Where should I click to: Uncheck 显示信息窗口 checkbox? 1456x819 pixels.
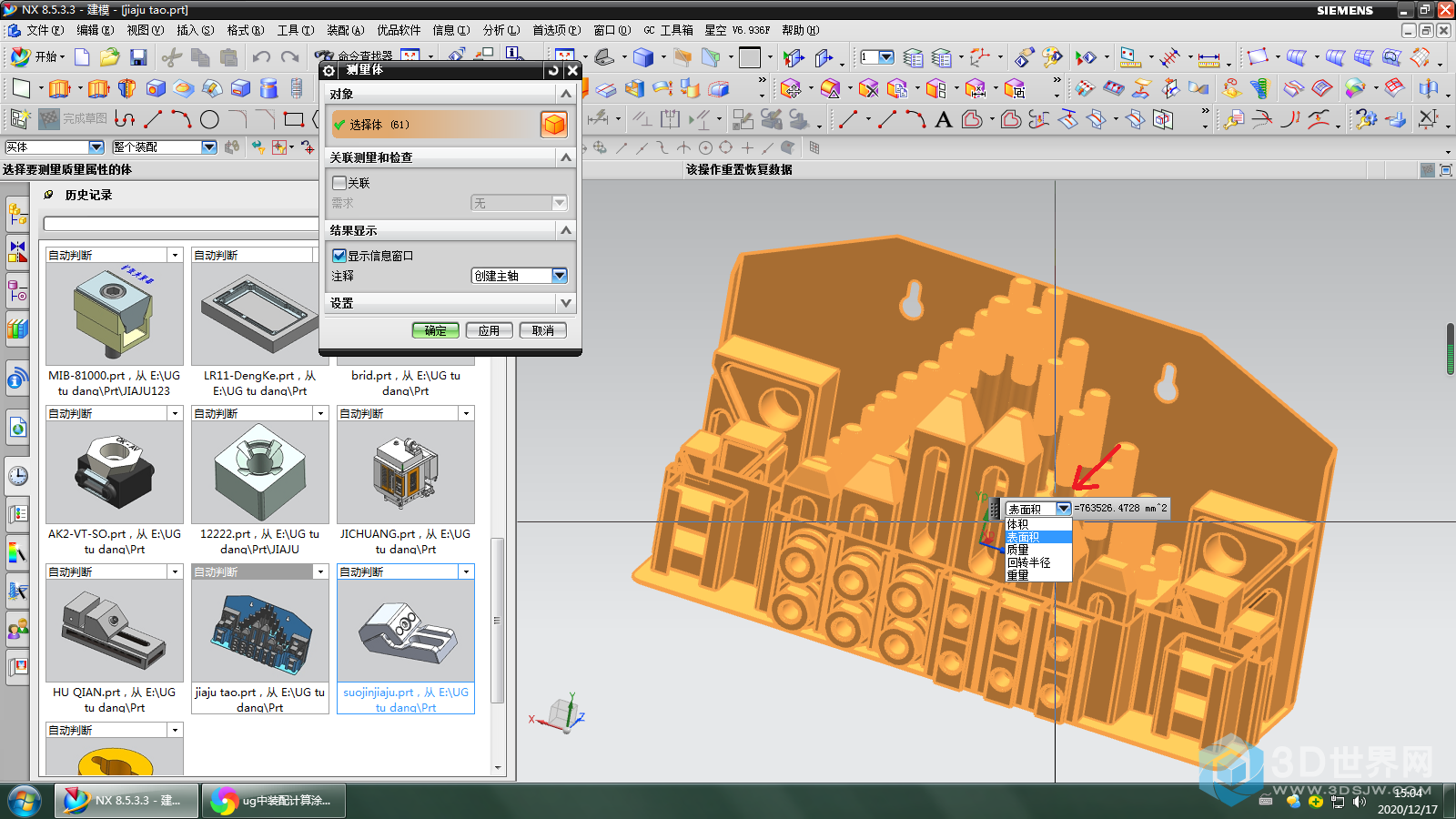click(x=339, y=256)
